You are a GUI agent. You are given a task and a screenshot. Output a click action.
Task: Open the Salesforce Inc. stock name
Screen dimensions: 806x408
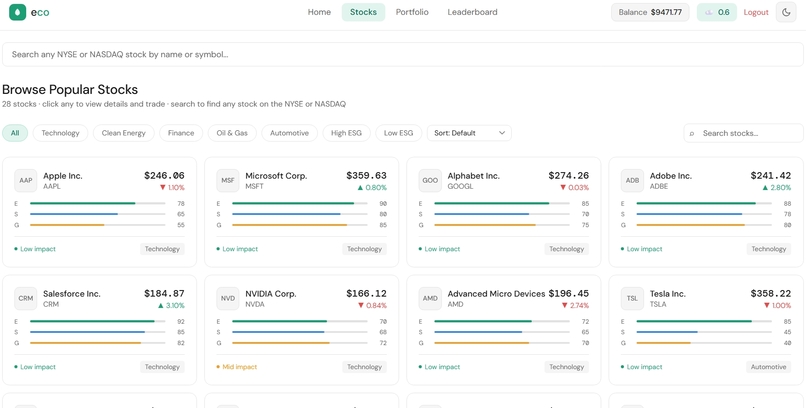(x=72, y=294)
